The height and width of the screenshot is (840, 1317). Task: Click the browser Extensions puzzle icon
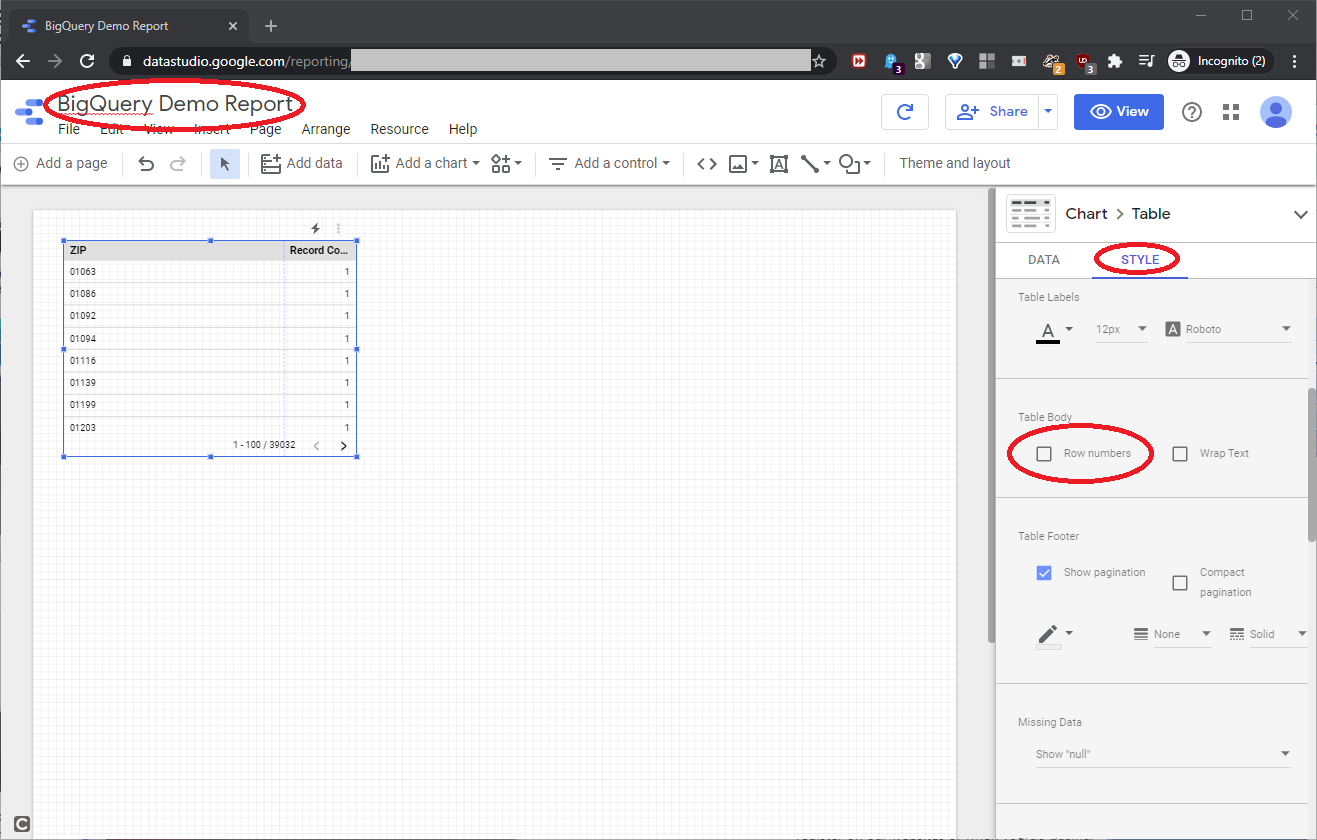pos(1115,61)
